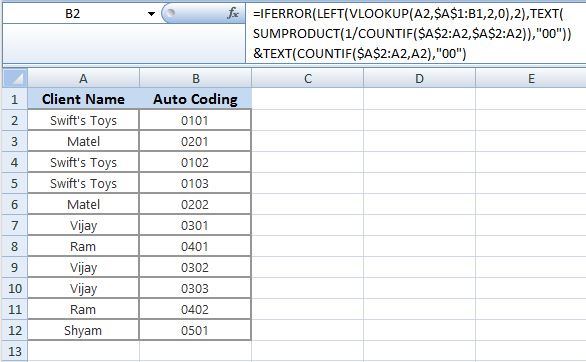Select cell with code 0401
586x362 pixels.
click(x=195, y=246)
